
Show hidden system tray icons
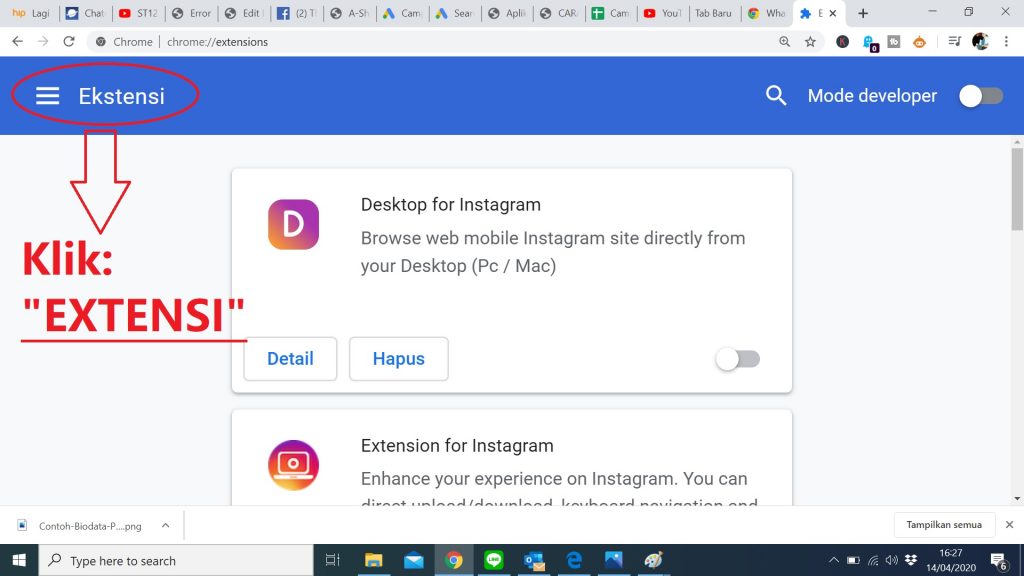834,560
